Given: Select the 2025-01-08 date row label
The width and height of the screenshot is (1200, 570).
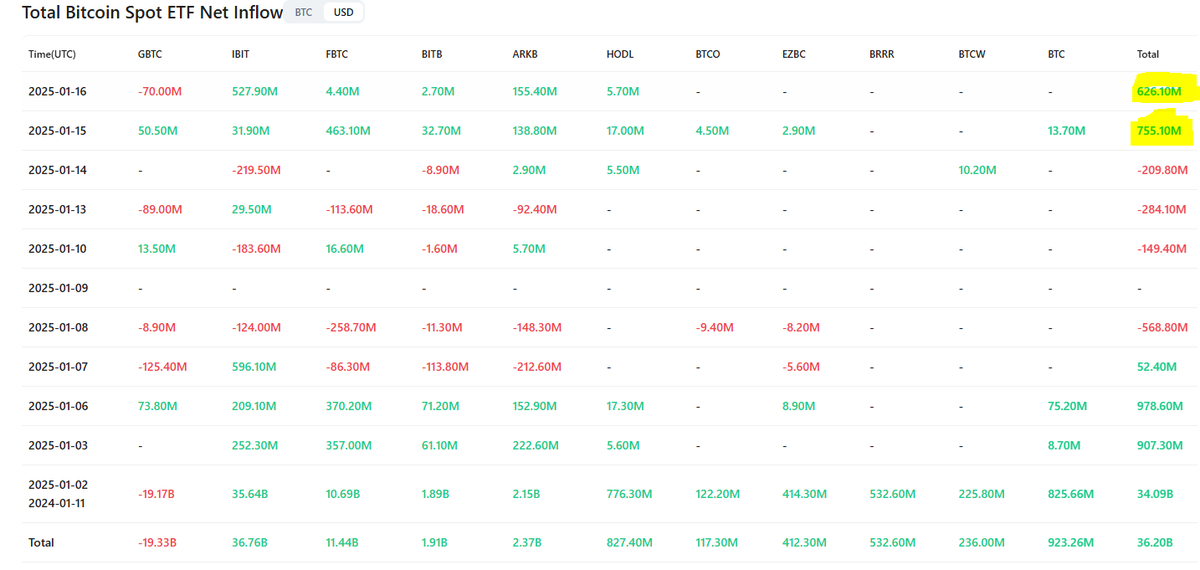Looking at the screenshot, I should click(58, 327).
